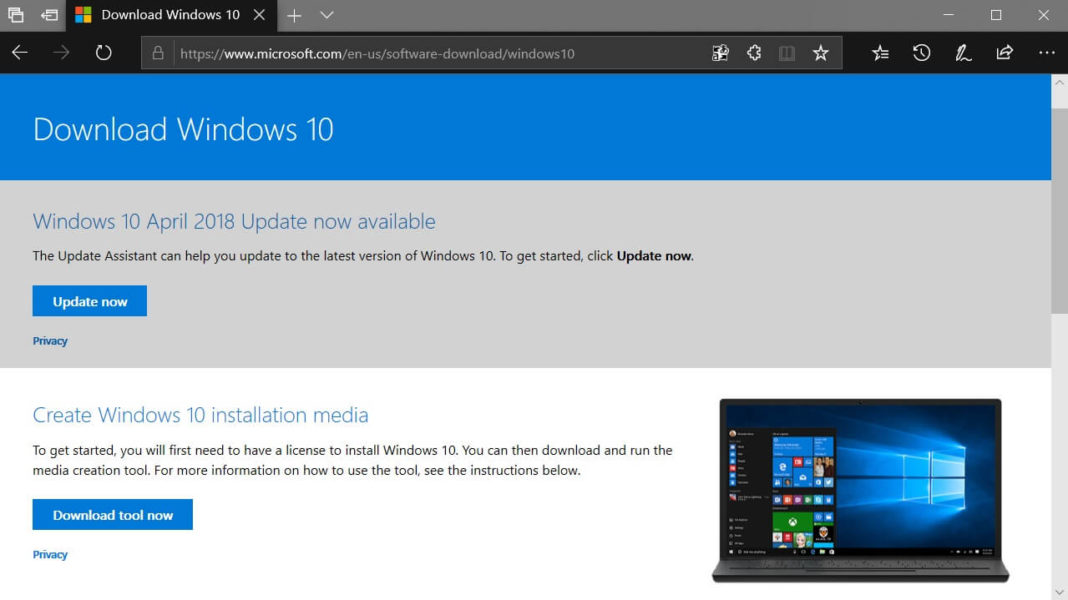The image size is (1068, 600).
Task: Select the Download Windows 10 tab
Action: (170, 15)
